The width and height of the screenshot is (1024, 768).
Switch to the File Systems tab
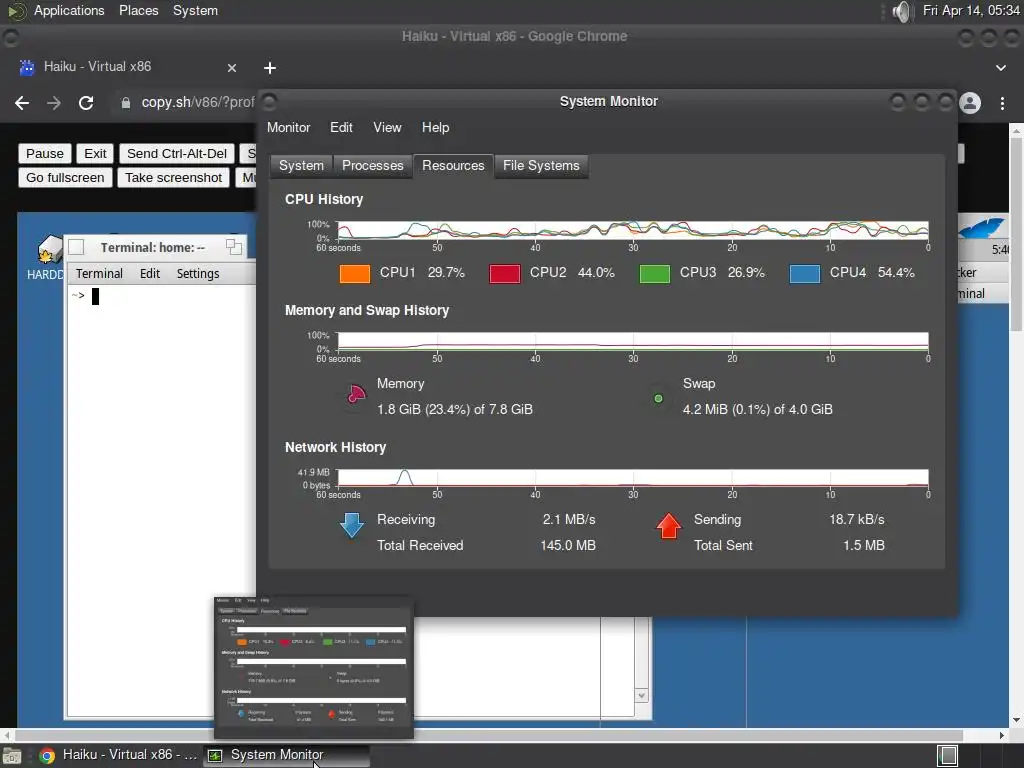point(541,165)
